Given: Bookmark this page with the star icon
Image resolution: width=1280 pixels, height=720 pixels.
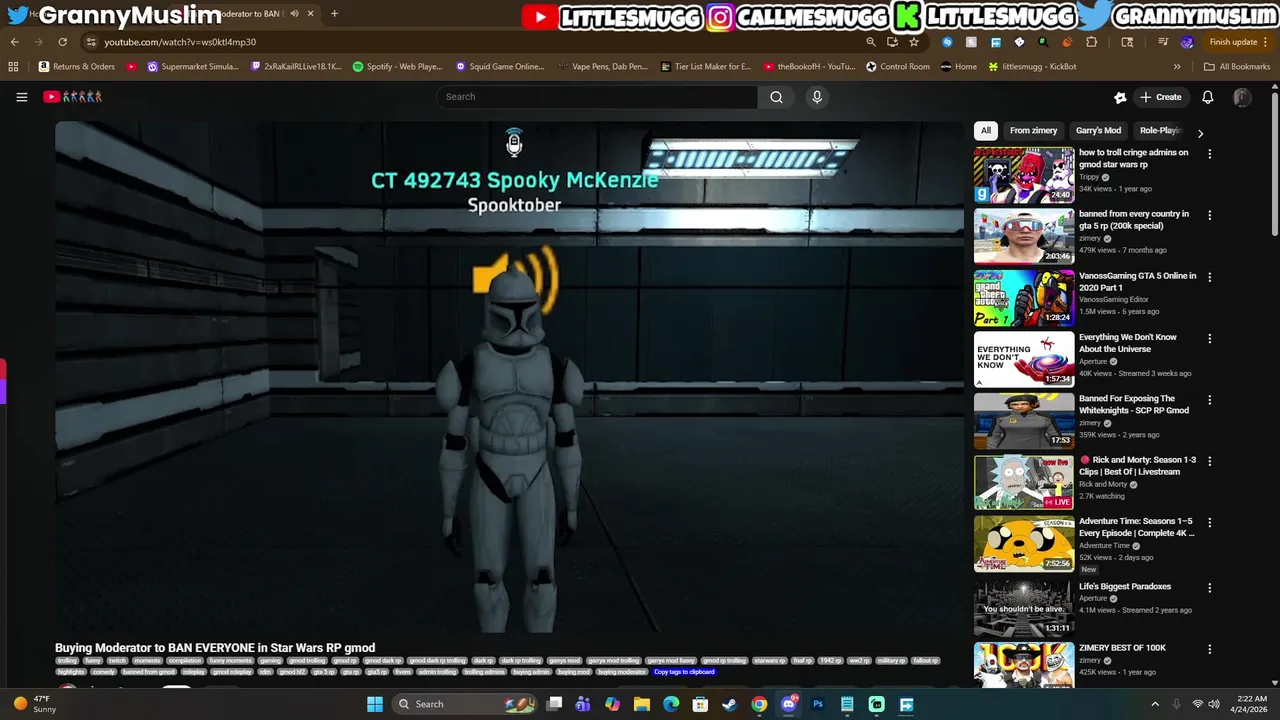Looking at the screenshot, I should pyautogui.click(x=914, y=42).
